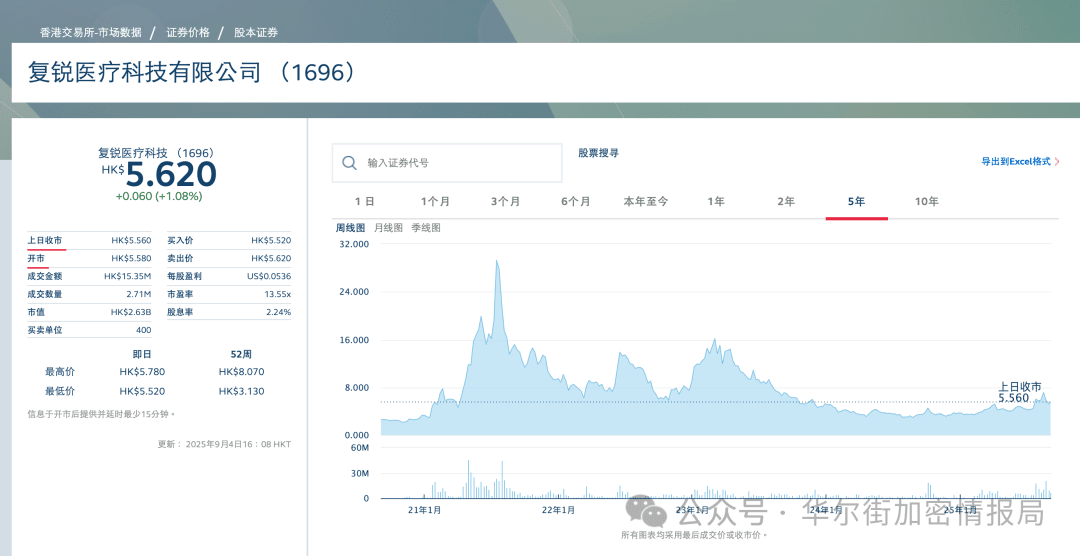Click the 即日 high HK$5.780

142,372
